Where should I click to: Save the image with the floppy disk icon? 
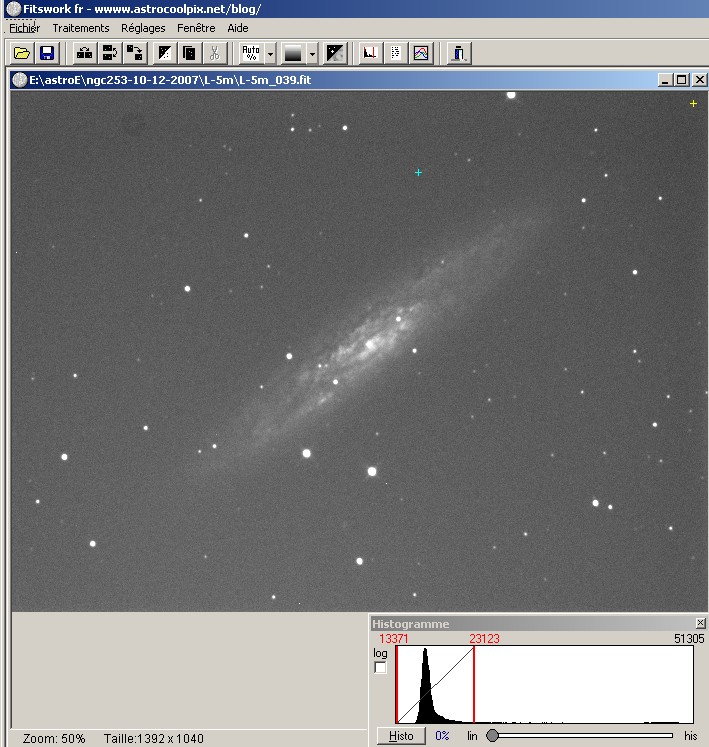pos(46,53)
